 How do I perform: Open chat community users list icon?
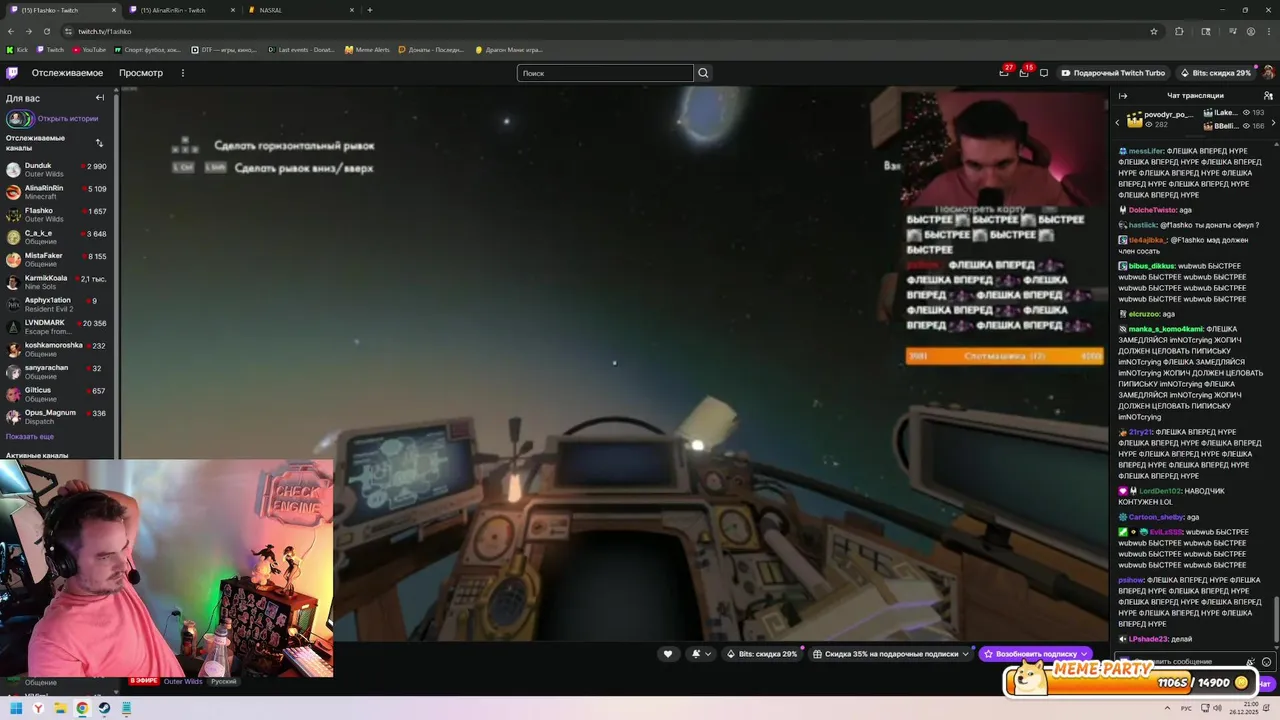click(x=1268, y=96)
